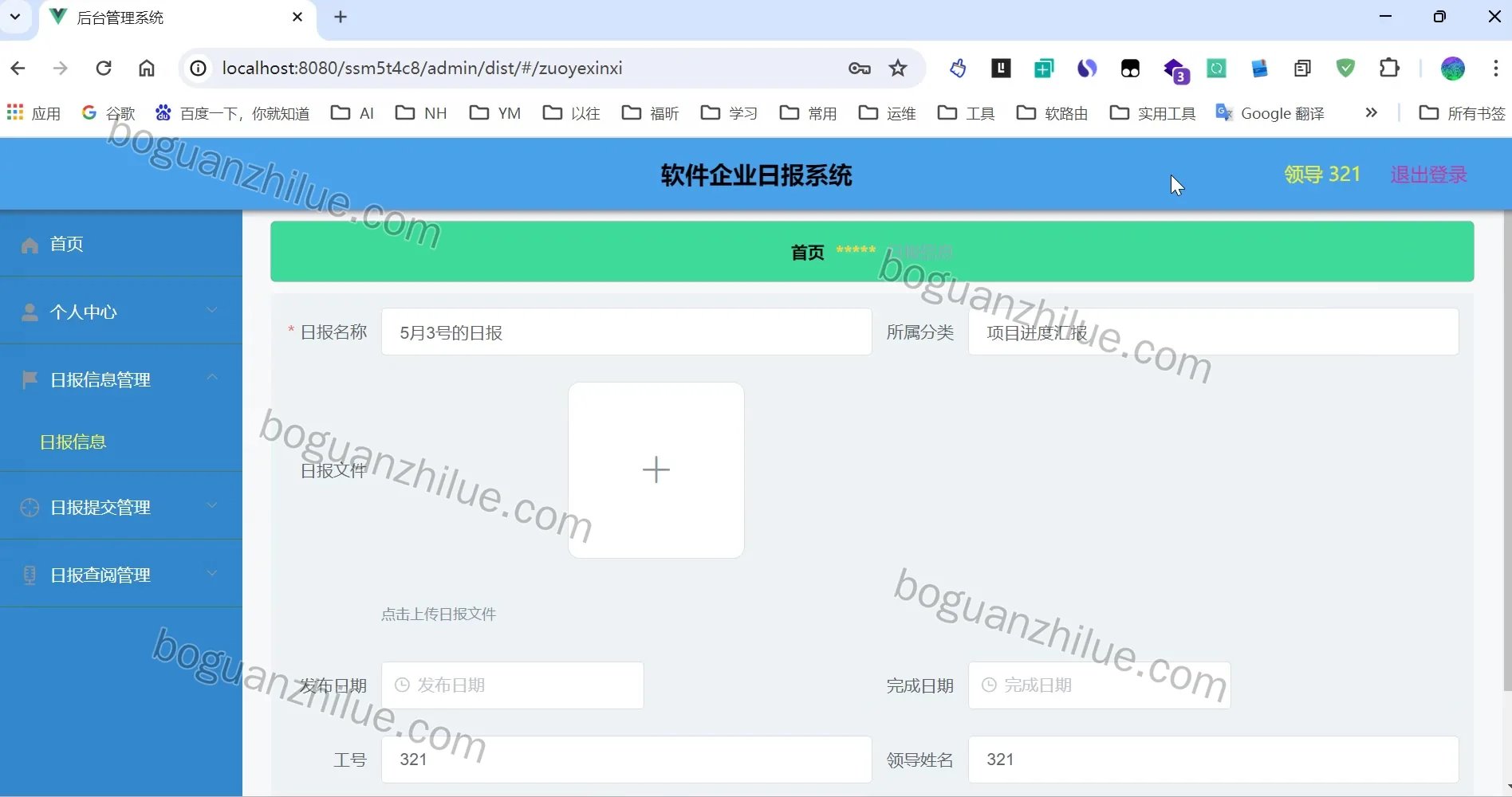
Task: Open the 完成日期 date picker
Action: click(1099, 685)
